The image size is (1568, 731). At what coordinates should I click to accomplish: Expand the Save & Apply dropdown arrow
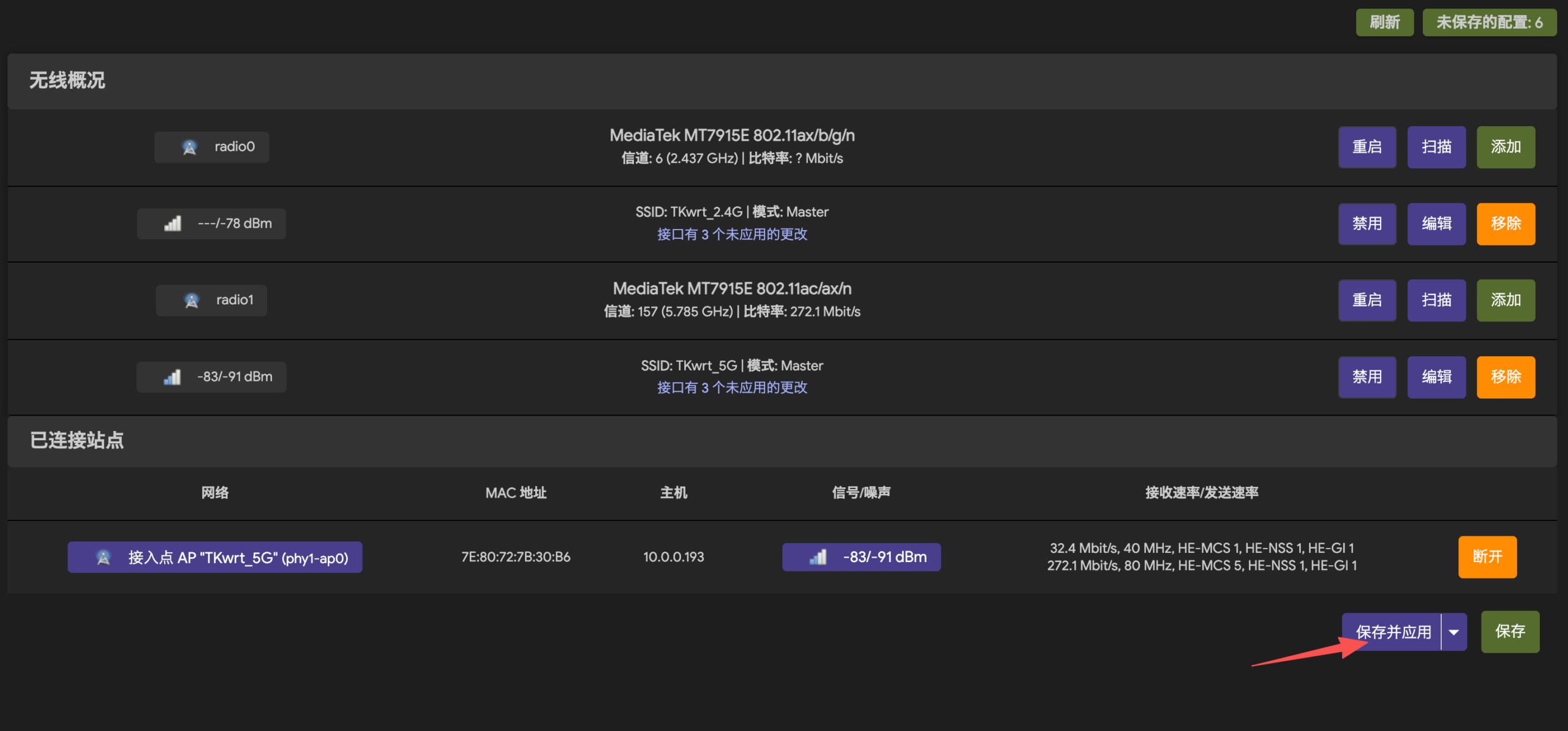[1453, 632]
